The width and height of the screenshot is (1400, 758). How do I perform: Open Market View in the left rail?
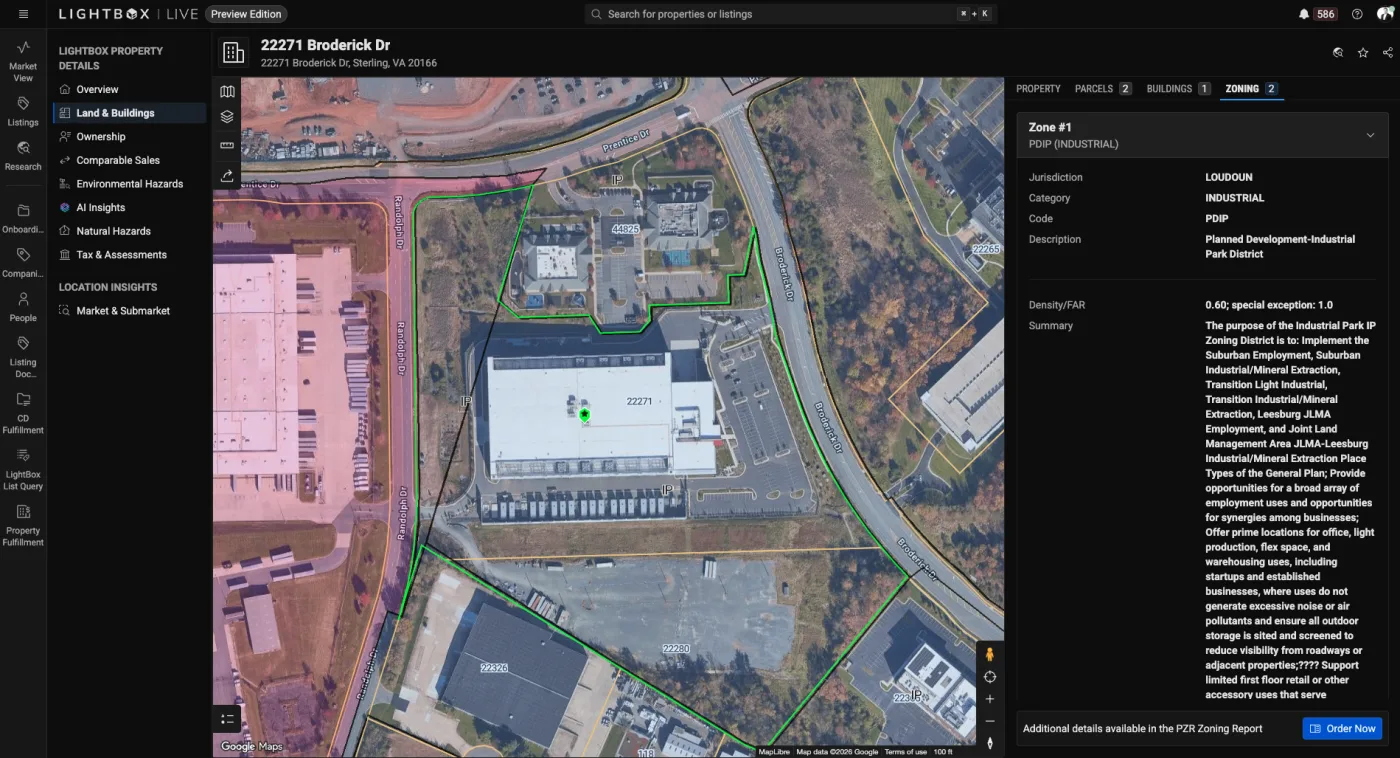23,61
